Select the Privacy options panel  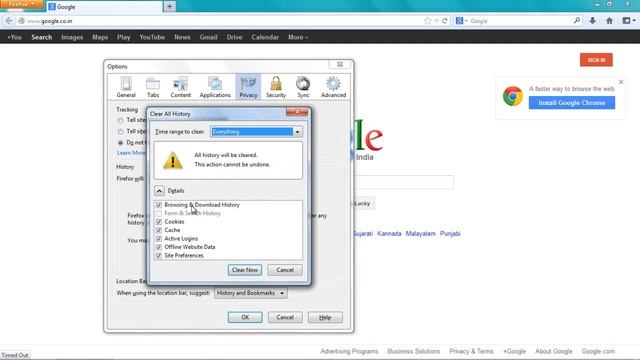248,87
